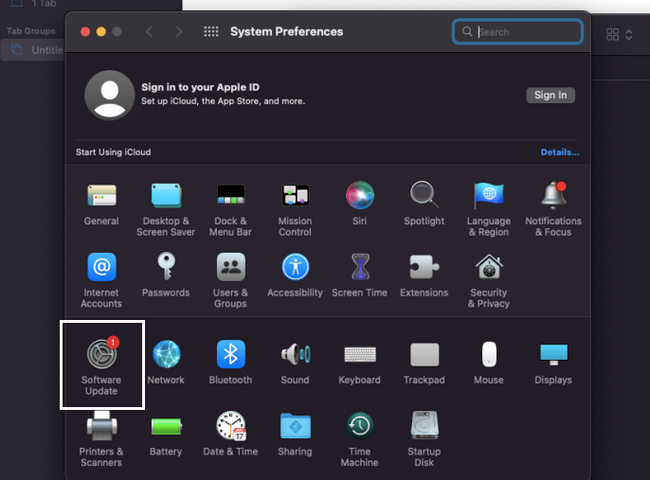Open the Passwords pane

point(166,275)
